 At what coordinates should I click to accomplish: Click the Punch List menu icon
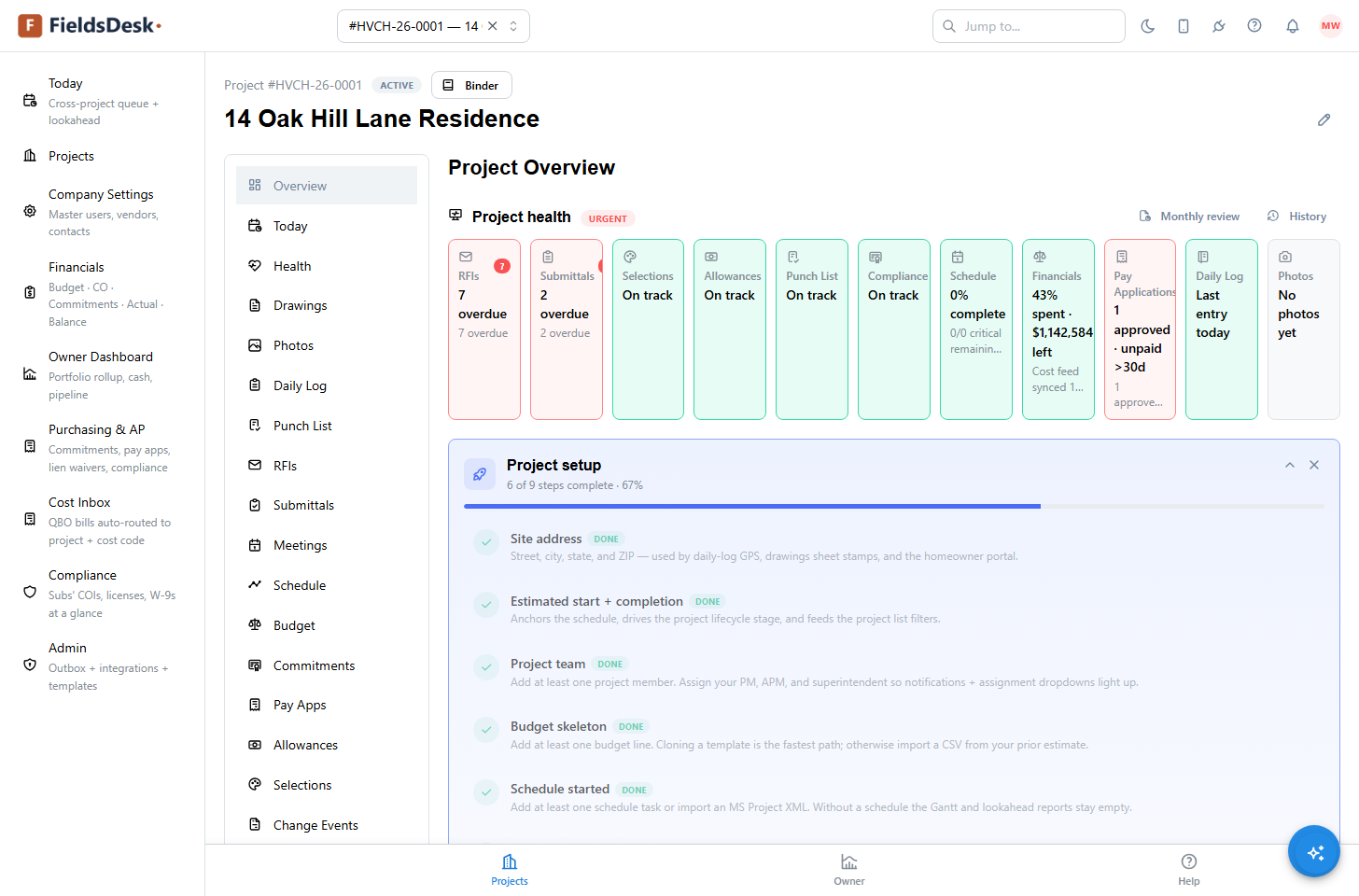pyautogui.click(x=255, y=426)
